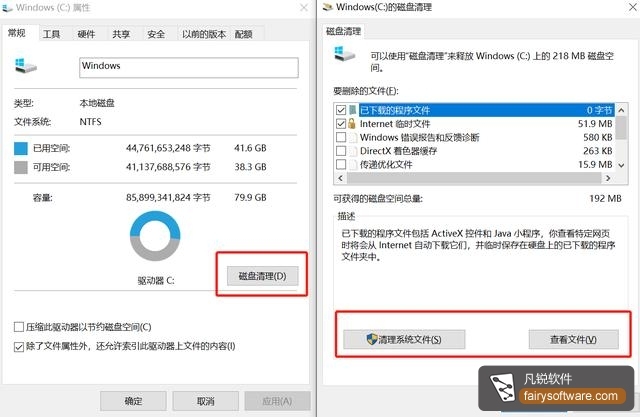Viewport: 640px width, 417px height.
Task: Enable 压缩此驱动器以节约磁盘空间 checkbox
Action: pos(19,327)
